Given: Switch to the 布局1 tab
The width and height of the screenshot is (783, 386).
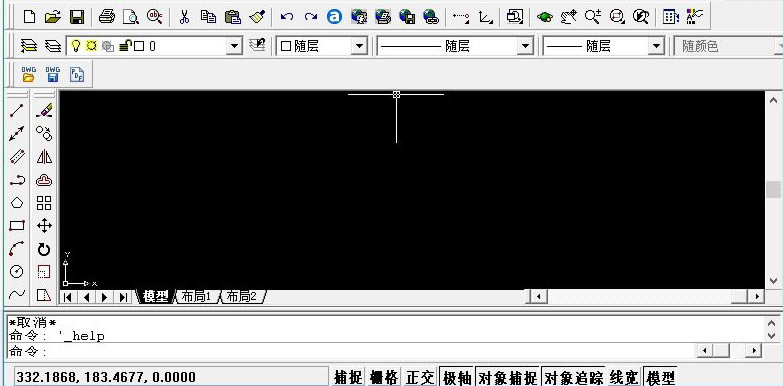Looking at the screenshot, I should (x=196, y=297).
